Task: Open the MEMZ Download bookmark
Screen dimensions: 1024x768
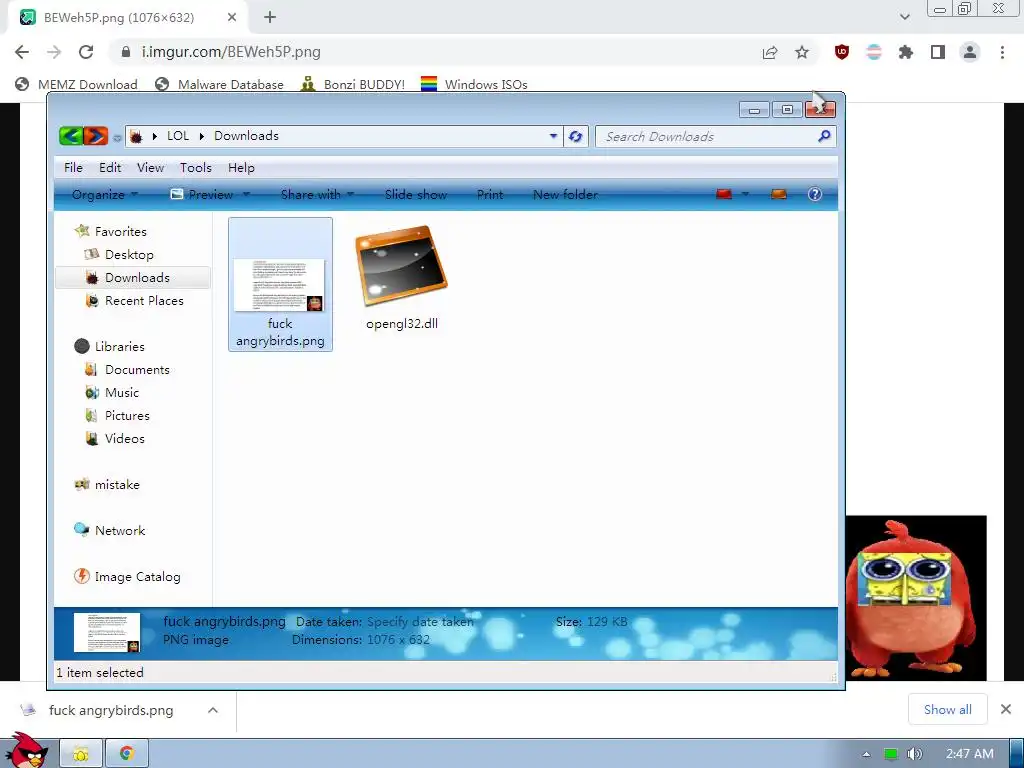Action: click(76, 84)
